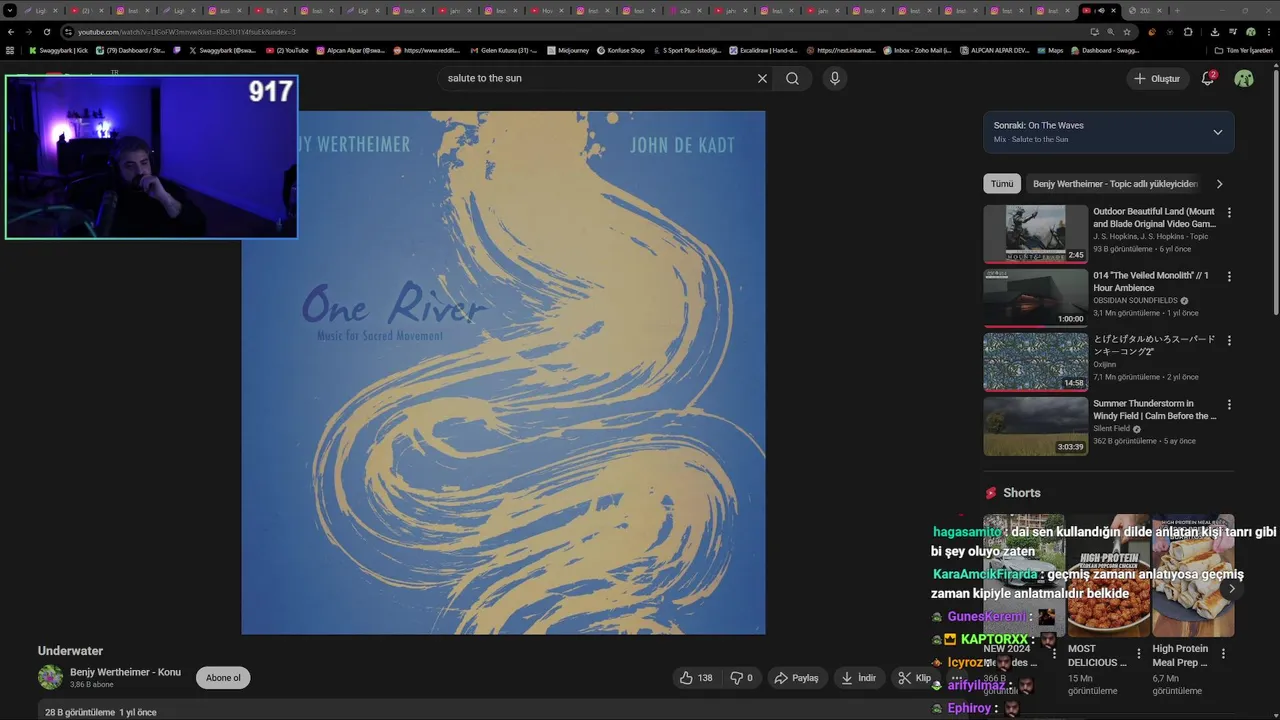Open the Excalidraw bookmark
This screenshot has width=1280, height=720.
coord(762,50)
